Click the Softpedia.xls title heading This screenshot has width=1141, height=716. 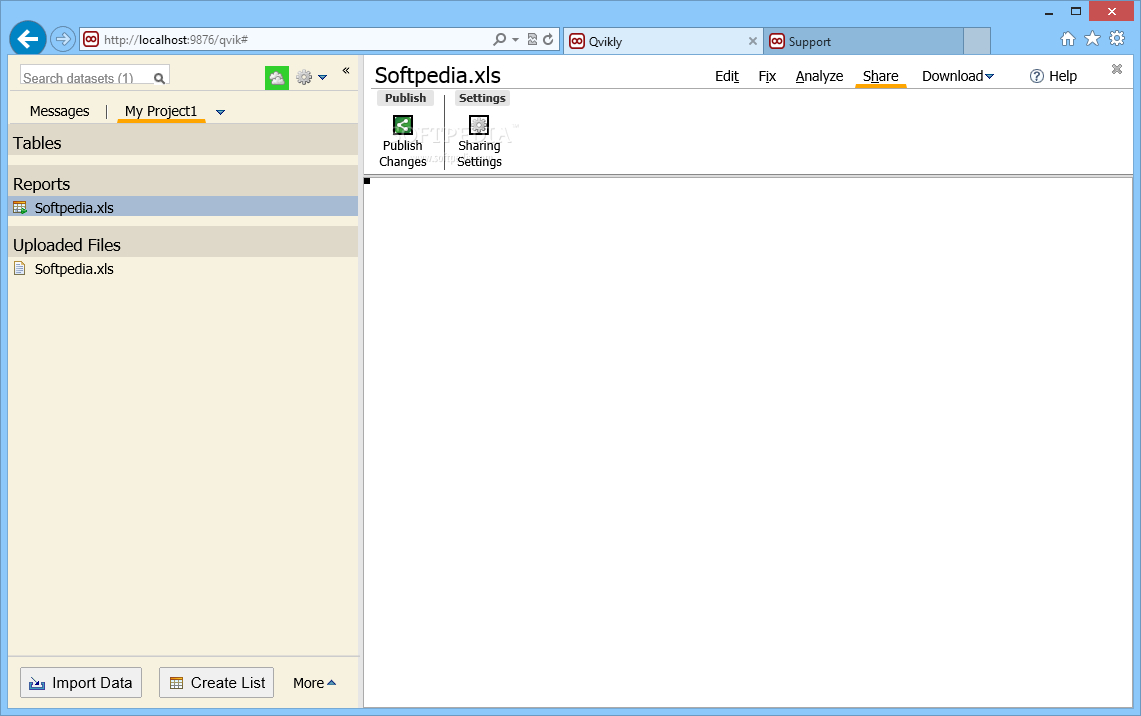coord(437,76)
